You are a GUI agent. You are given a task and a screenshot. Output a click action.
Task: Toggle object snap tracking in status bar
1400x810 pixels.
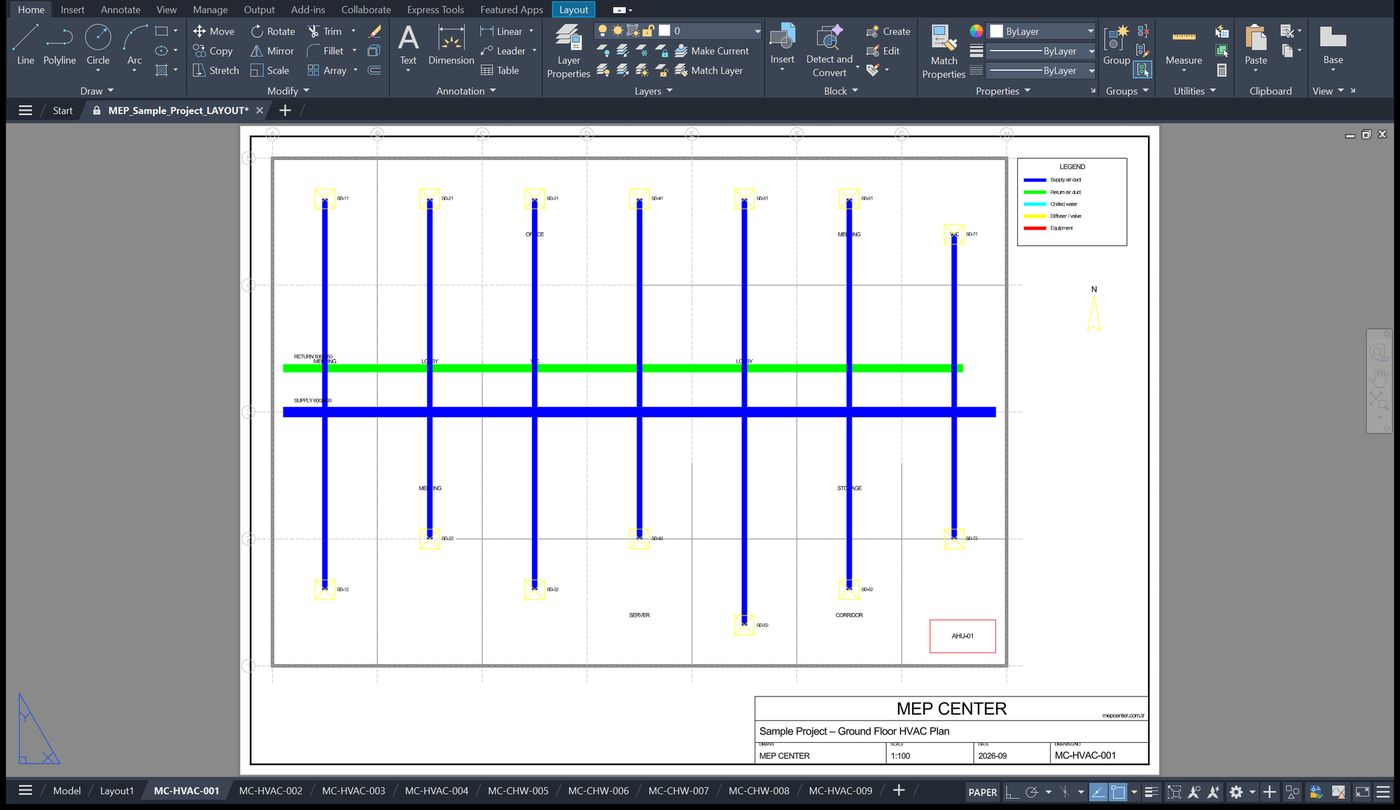1097,791
